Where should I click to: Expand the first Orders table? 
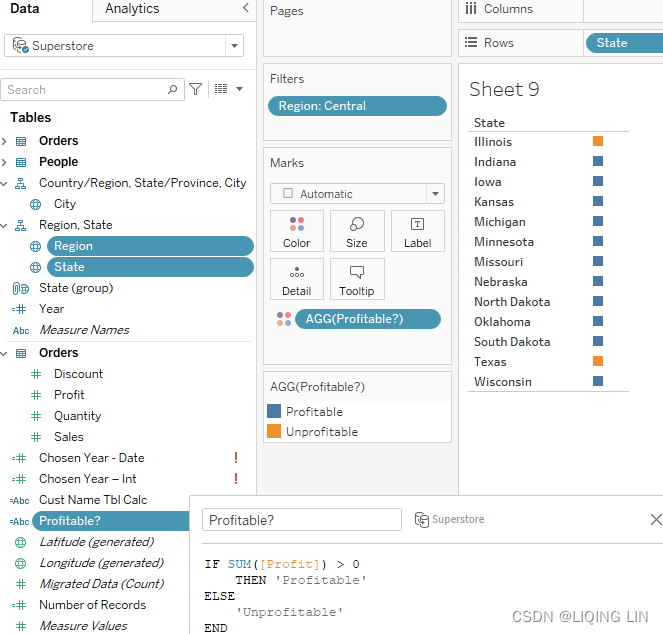point(5,141)
